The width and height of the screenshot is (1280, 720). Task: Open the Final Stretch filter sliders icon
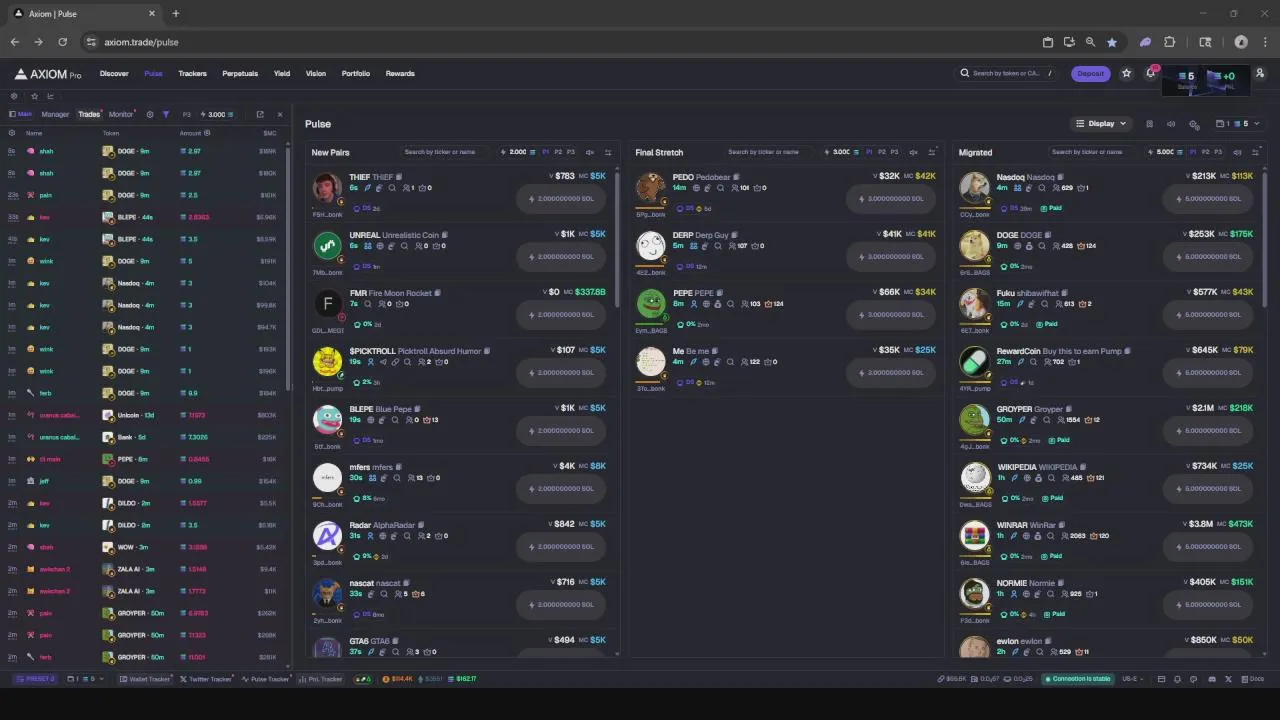point(932,152)
